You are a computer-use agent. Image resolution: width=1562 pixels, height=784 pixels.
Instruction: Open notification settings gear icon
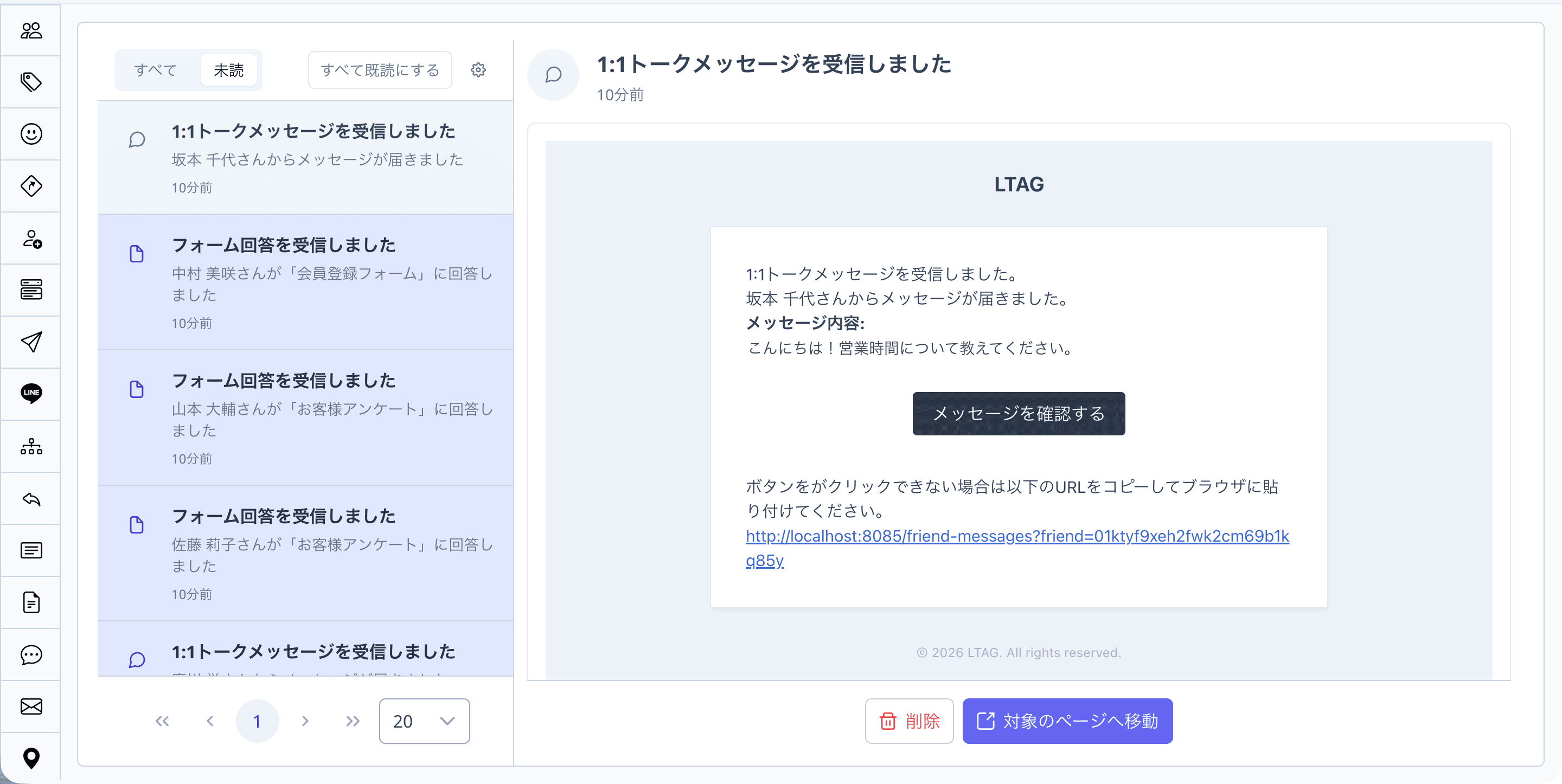478,70
